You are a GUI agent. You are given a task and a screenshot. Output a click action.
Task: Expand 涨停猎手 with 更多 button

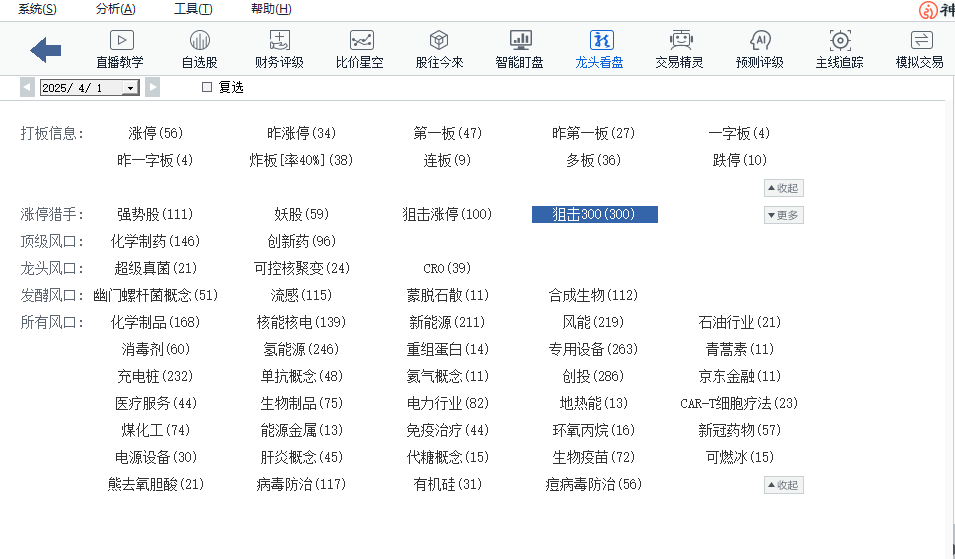pos(783,215)
